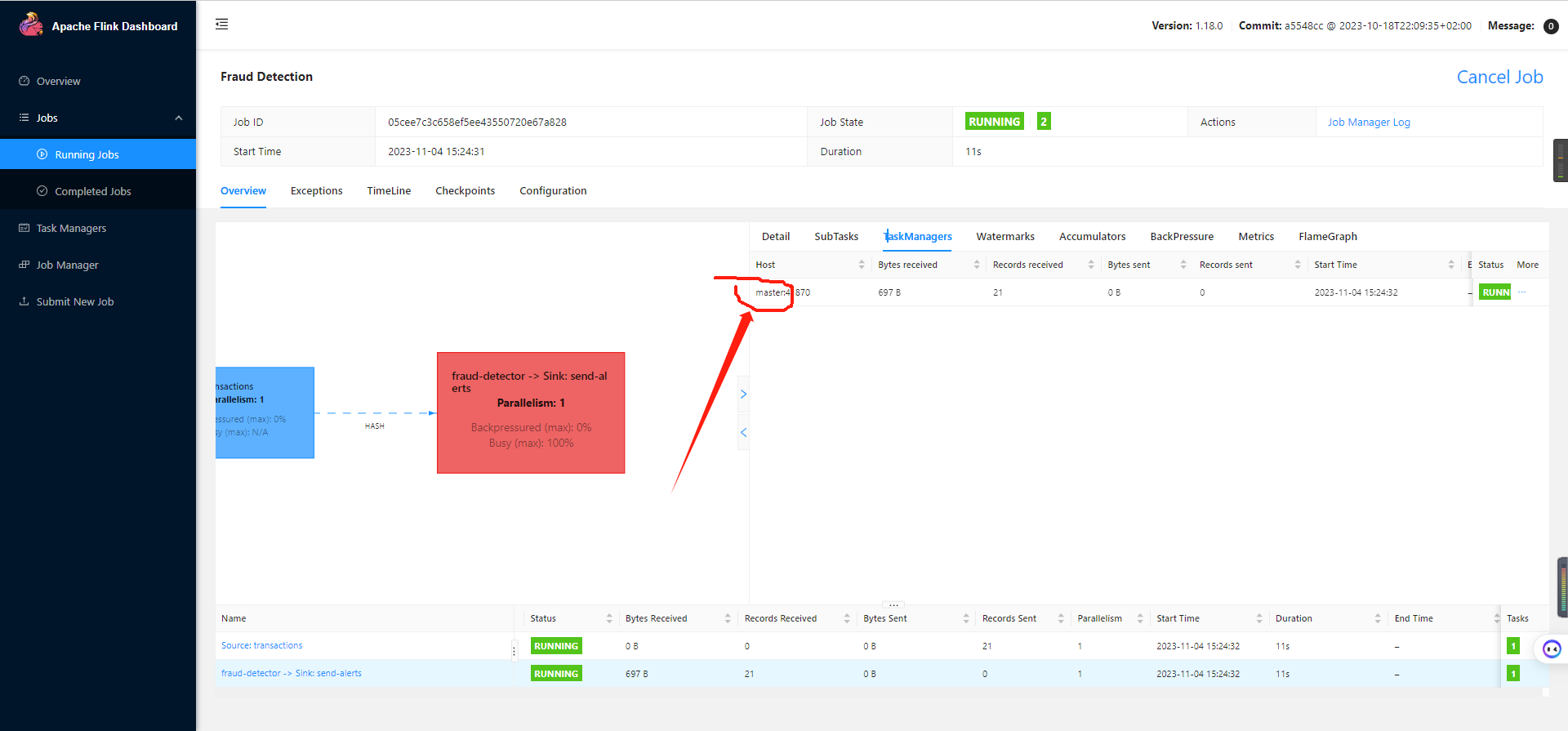Click Tasks badge in Source: transactions row
The height and width of the screenshot is (731, 1568).
[1513, 646]
